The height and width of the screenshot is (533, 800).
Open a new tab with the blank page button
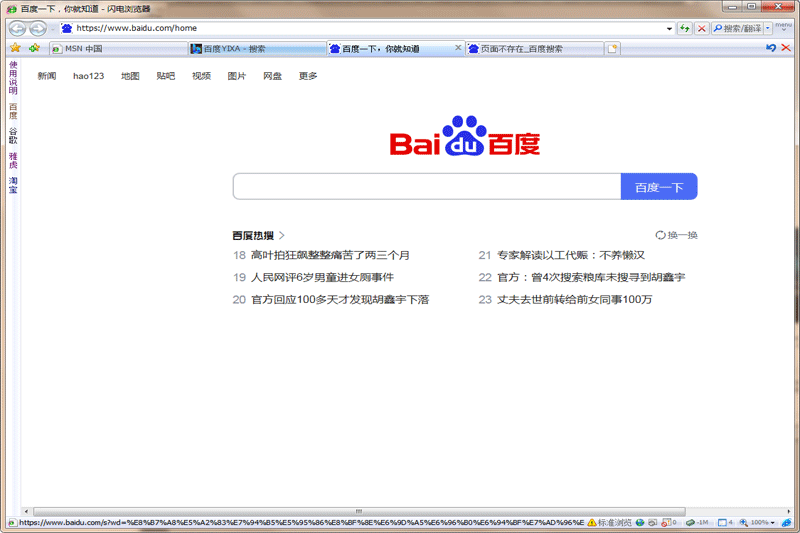612,48
